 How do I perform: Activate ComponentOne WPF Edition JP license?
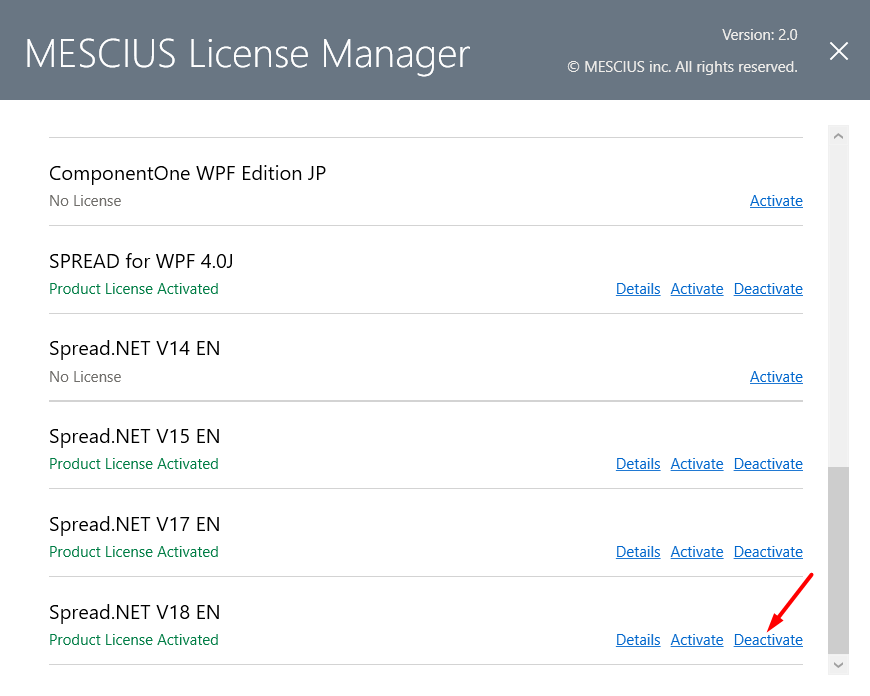pos(776,201)
